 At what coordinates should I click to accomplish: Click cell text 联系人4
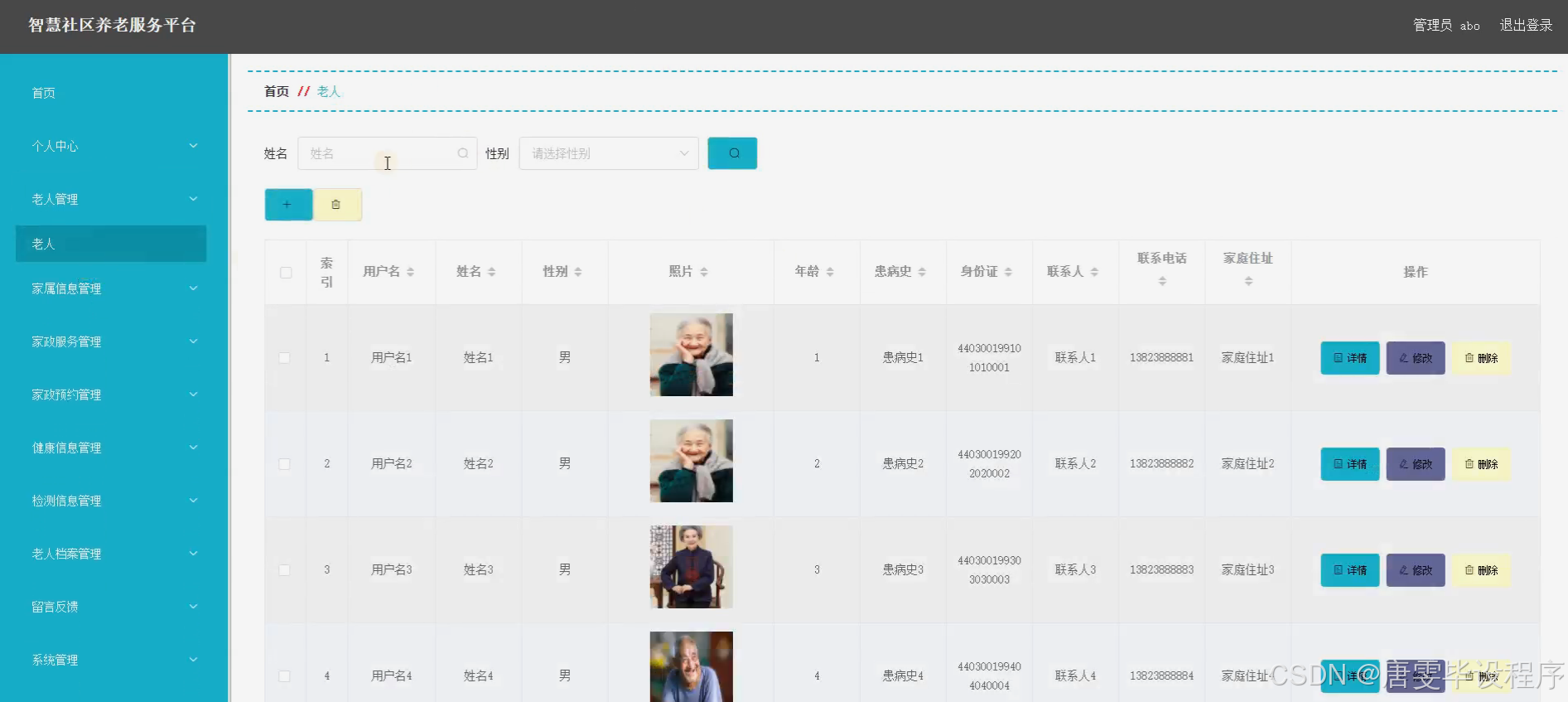coord(1075,676)
